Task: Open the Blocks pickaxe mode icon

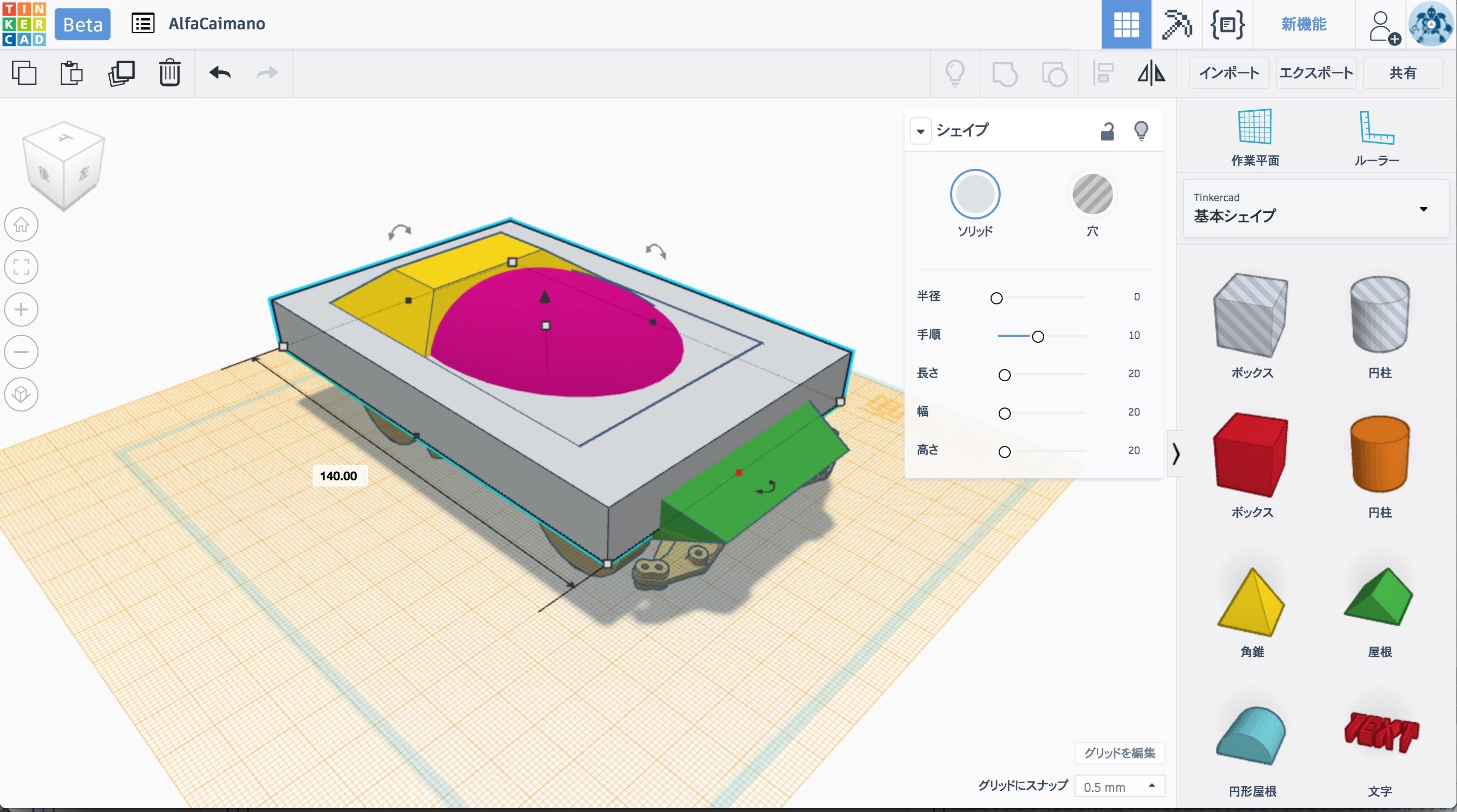Action: coord(1176,24)
